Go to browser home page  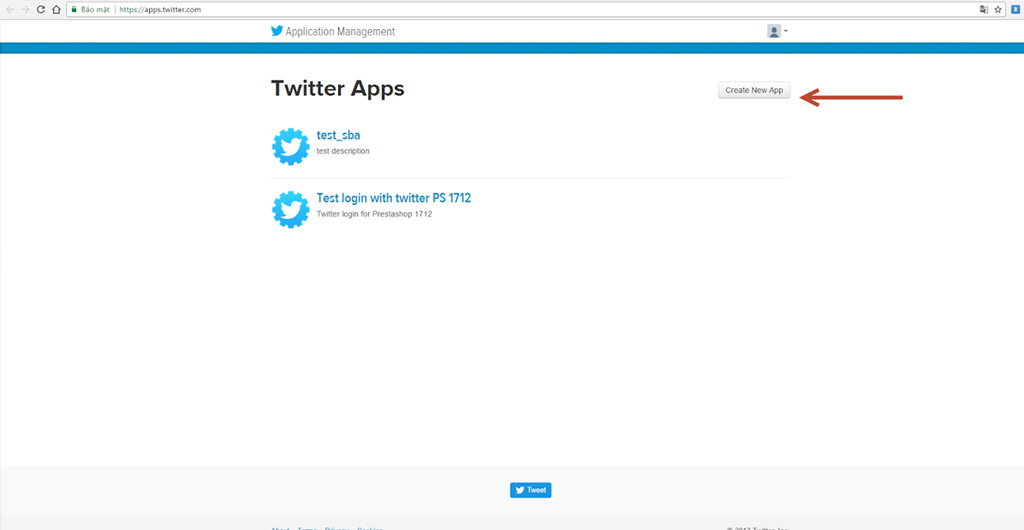[x=56, y=9]
